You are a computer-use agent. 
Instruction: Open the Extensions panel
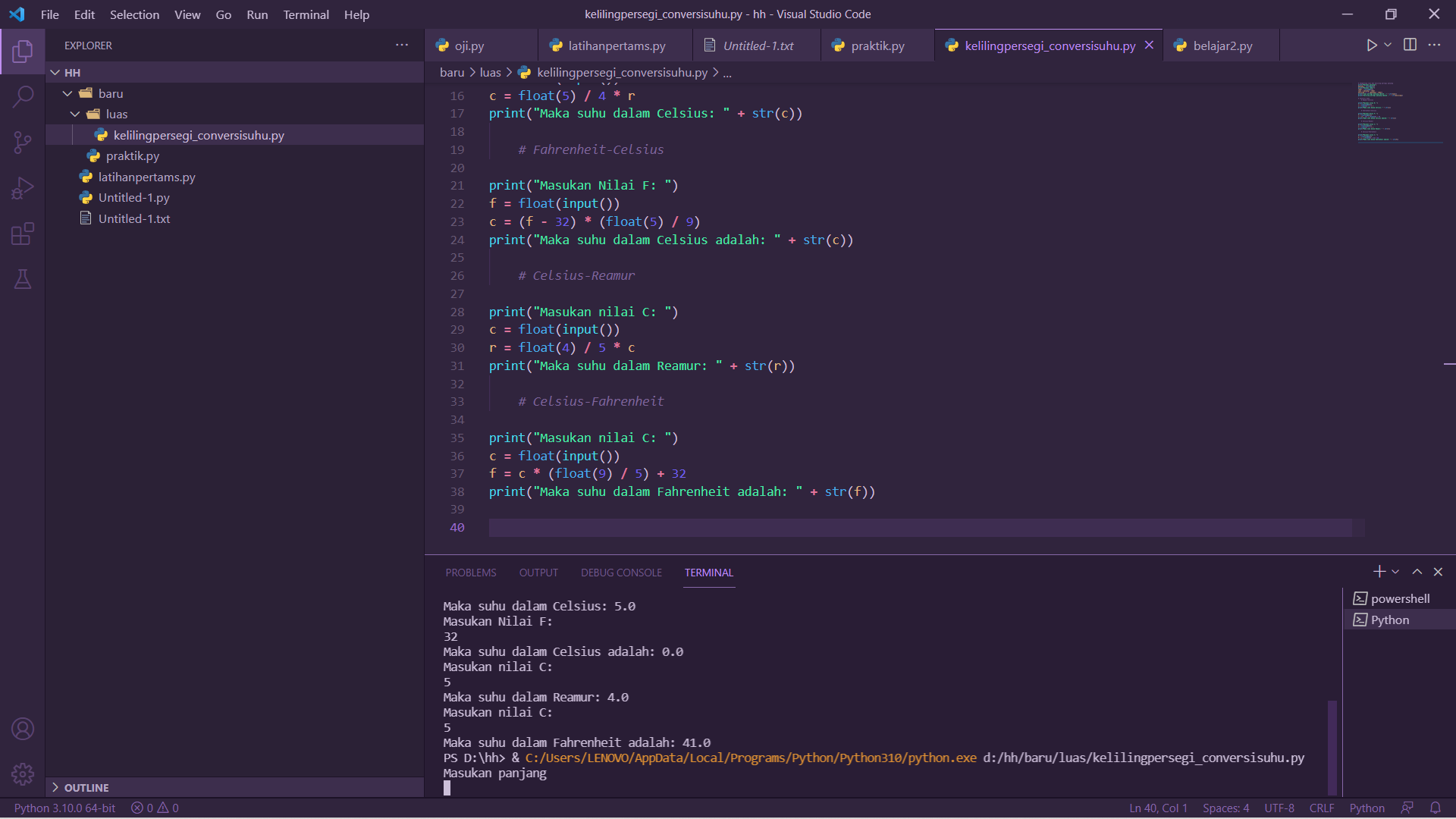click(23, 234)
